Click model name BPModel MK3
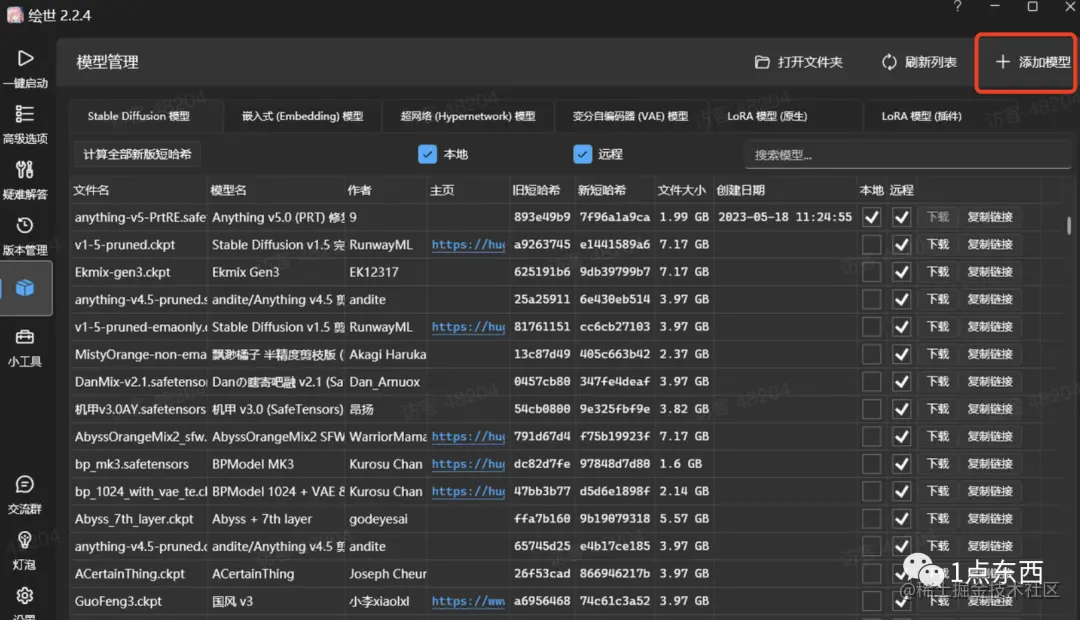This screenshot has height=620, width=1080. pyautogui.click(x=253, y=464)
